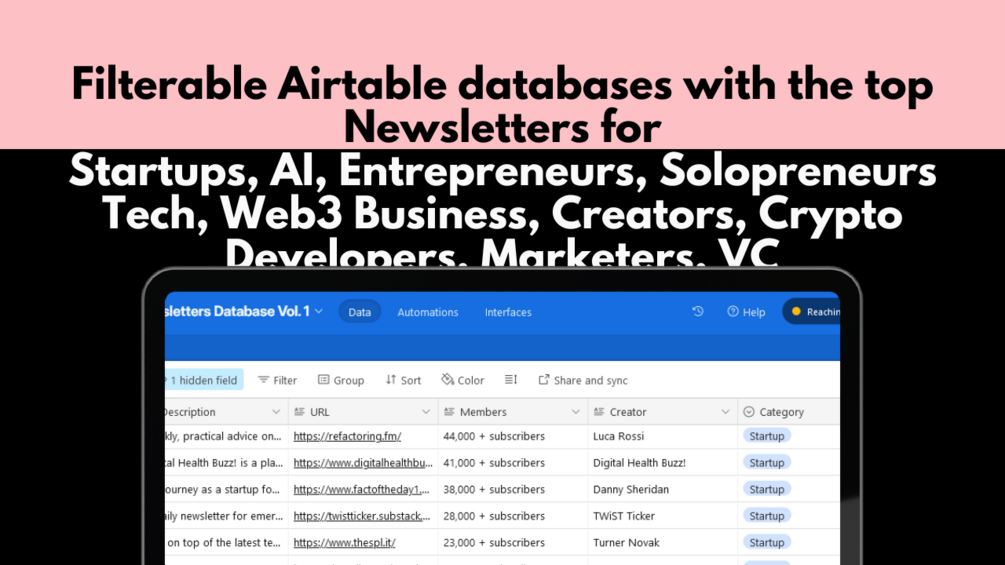Select the '23,000 + subscribers' cell
Screen dimensions: 1005x565
tap(513, 543)
